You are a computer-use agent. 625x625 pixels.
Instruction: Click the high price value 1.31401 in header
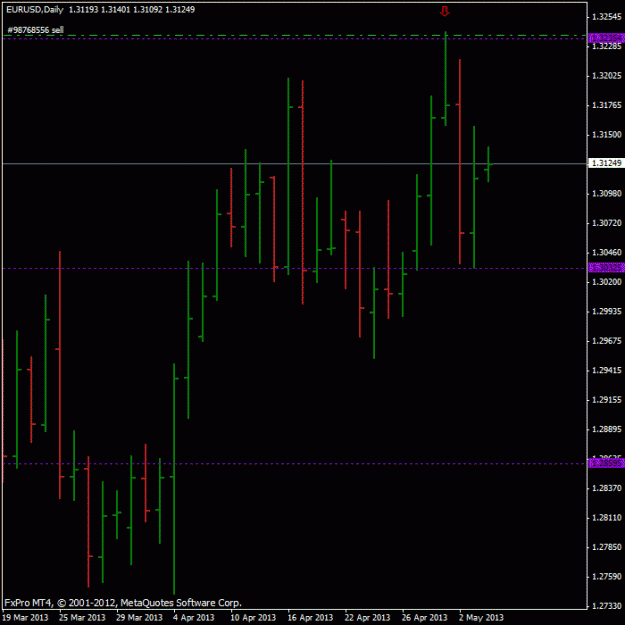pos(116,10)
